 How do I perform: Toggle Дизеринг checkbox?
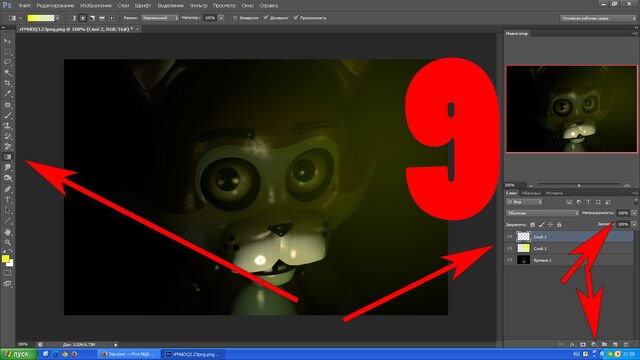click(x=266, y=18)
